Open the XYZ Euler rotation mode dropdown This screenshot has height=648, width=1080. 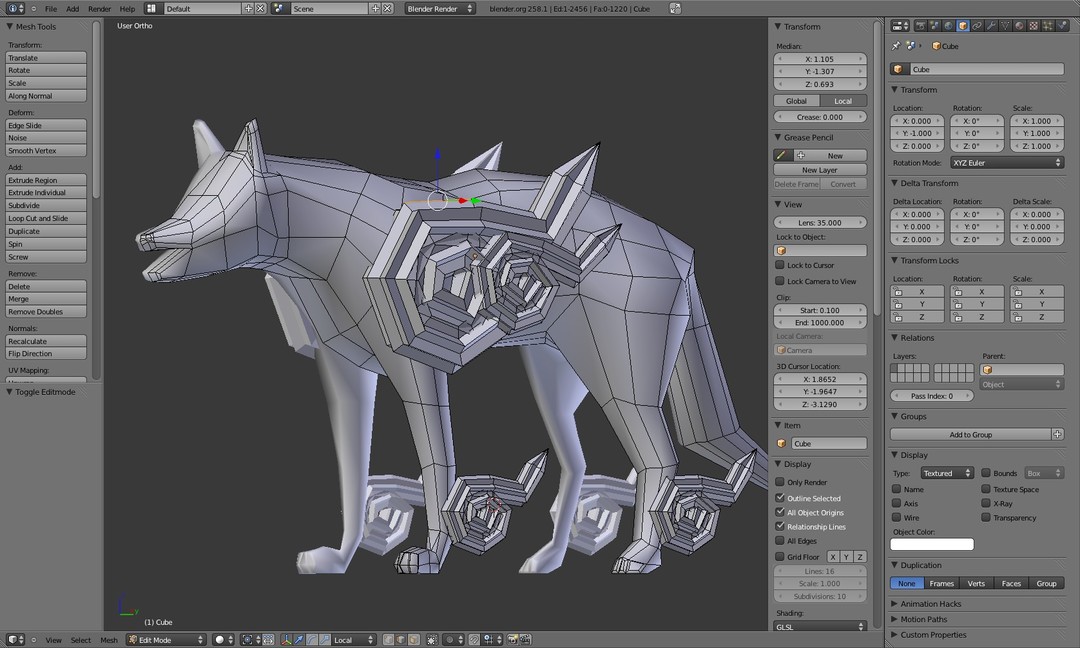1007,163
